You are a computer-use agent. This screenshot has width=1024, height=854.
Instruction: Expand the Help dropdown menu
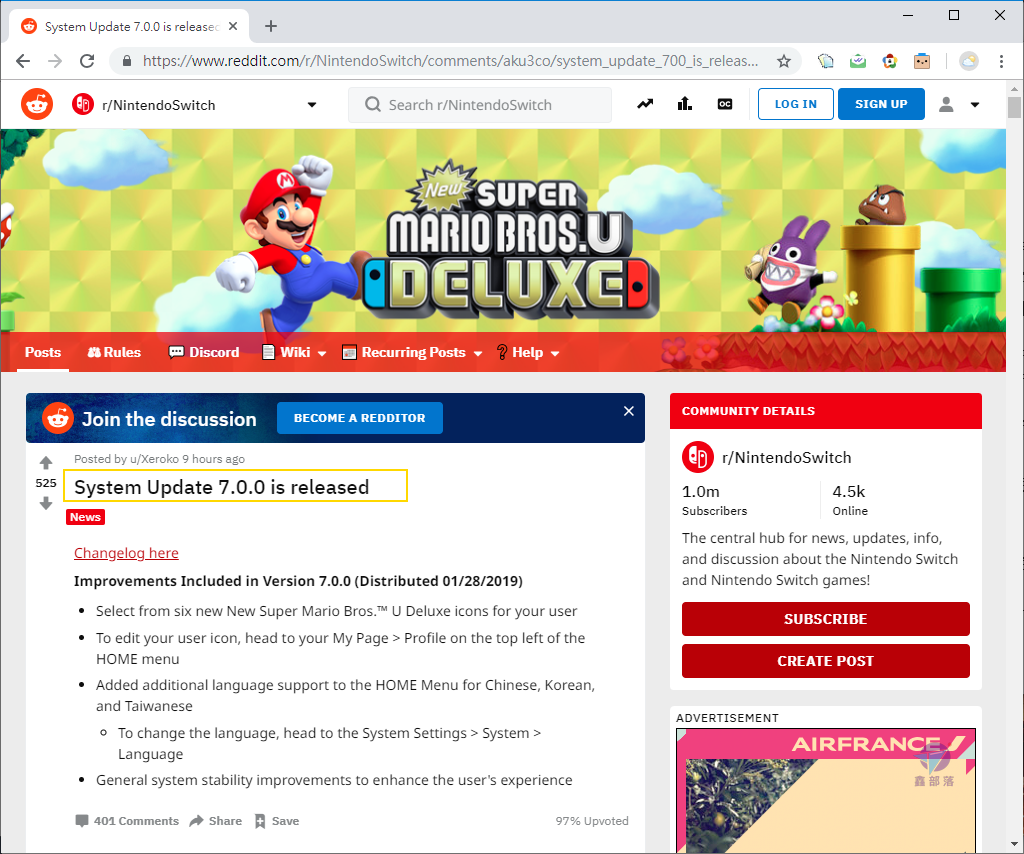(x=528, y=353)
